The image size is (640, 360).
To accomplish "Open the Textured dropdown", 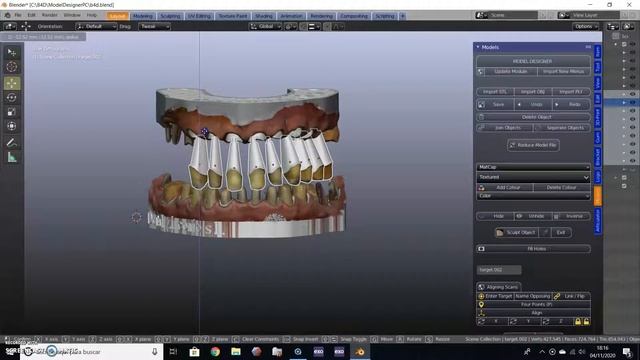I will click(533, 177).
